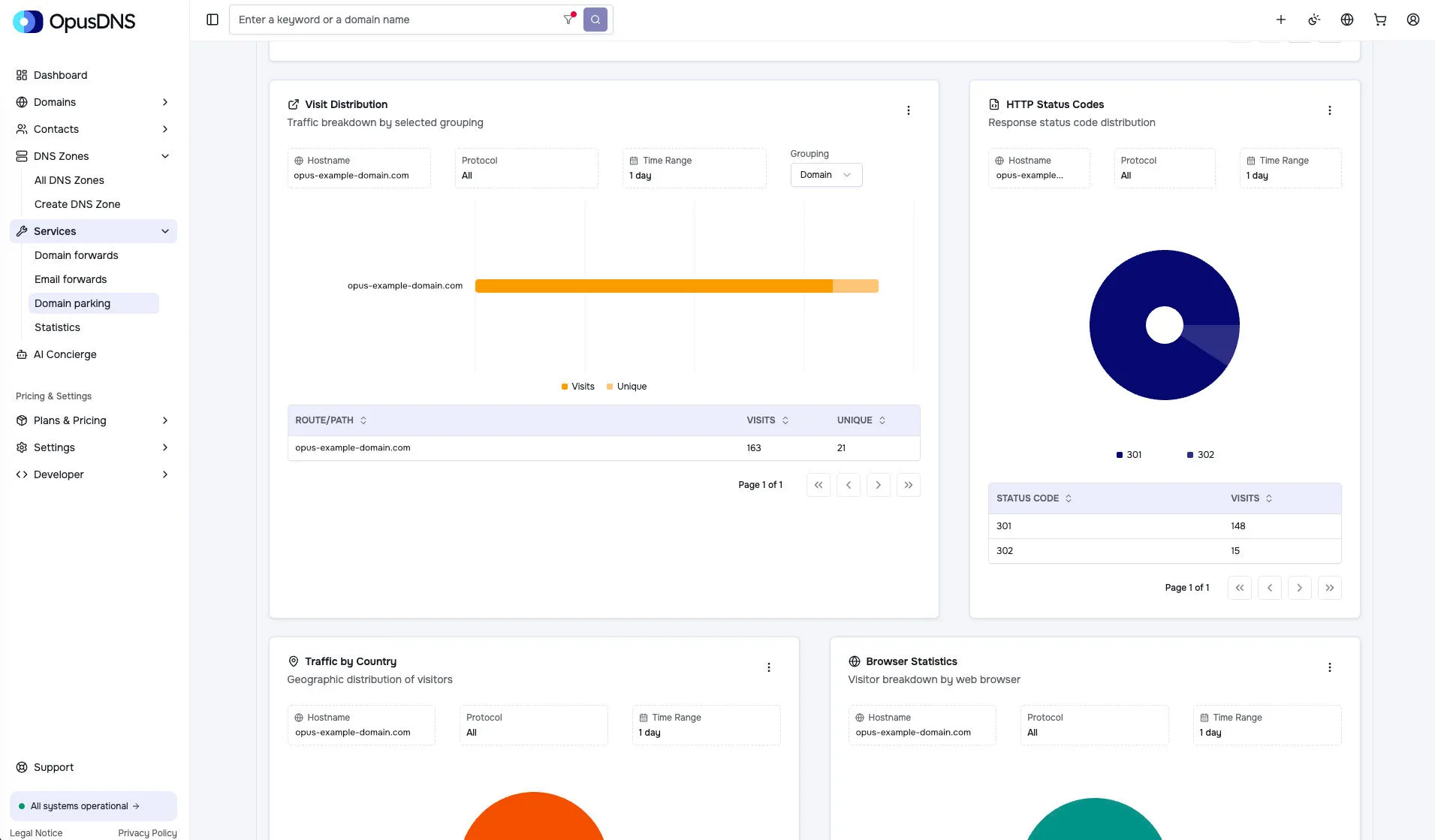Toggle the Visits legend under Visit Distribution
1435x840 pixels.
pos(577,386)
